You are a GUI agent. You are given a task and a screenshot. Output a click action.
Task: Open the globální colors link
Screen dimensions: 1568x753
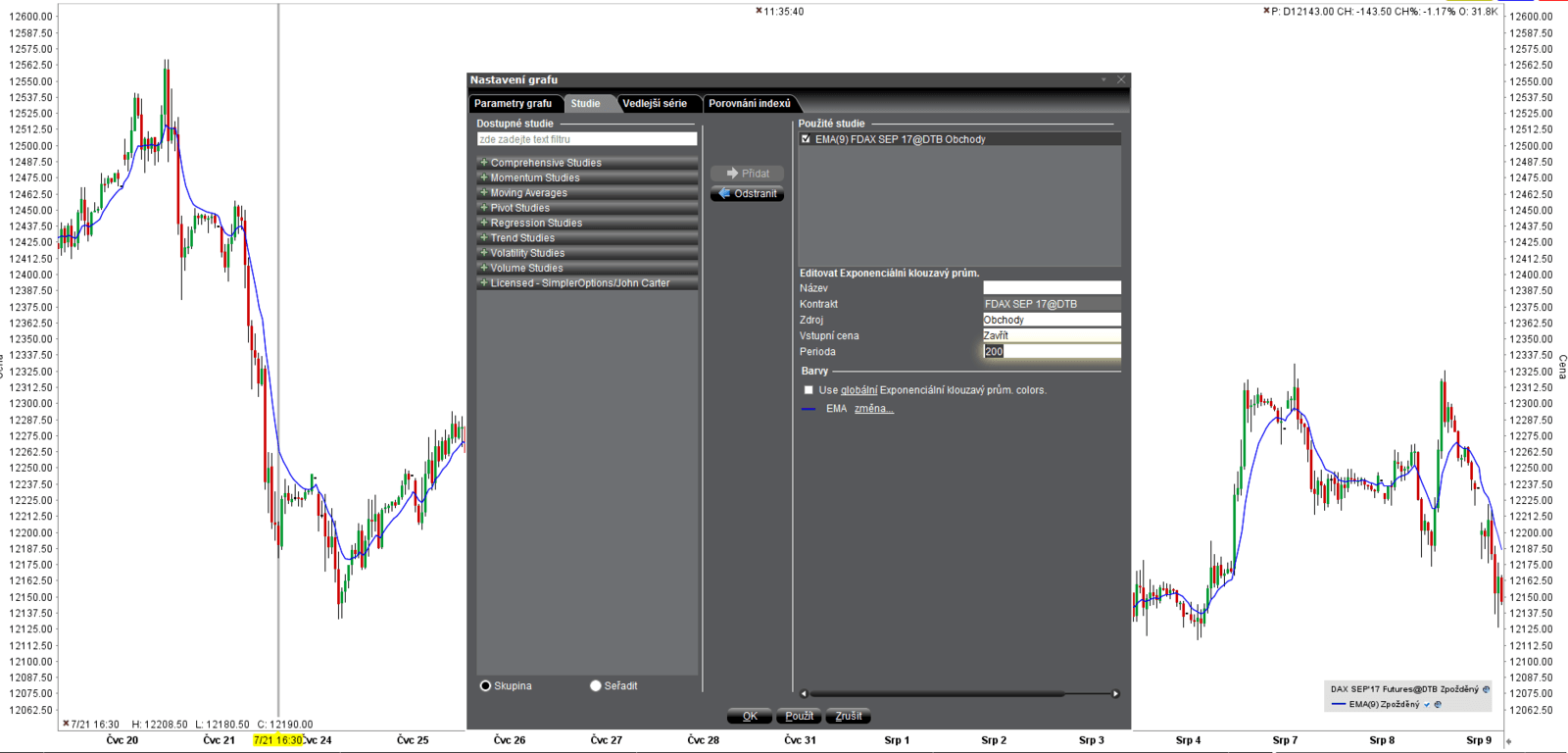pyautogui.click(x=858, y=390)
